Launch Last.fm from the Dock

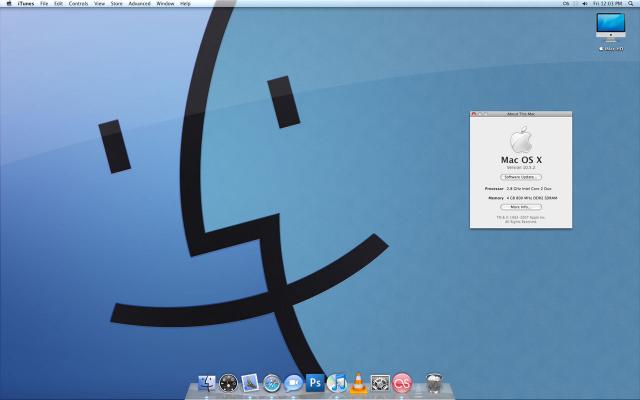point(402,383)
